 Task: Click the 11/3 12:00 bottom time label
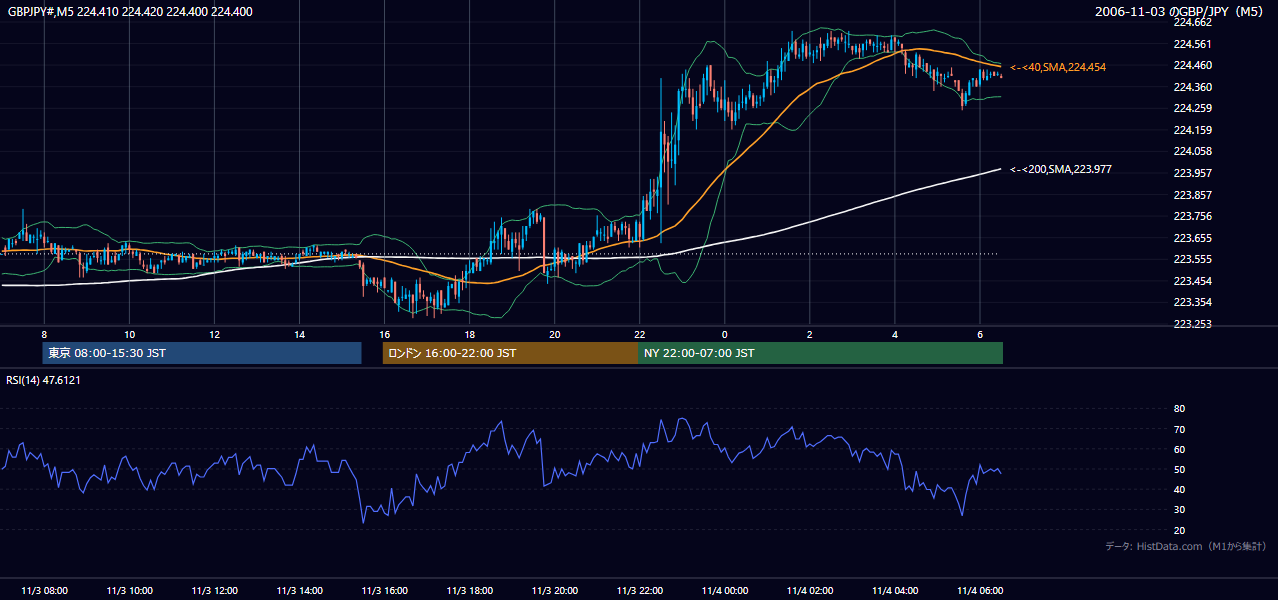(214, 590)
